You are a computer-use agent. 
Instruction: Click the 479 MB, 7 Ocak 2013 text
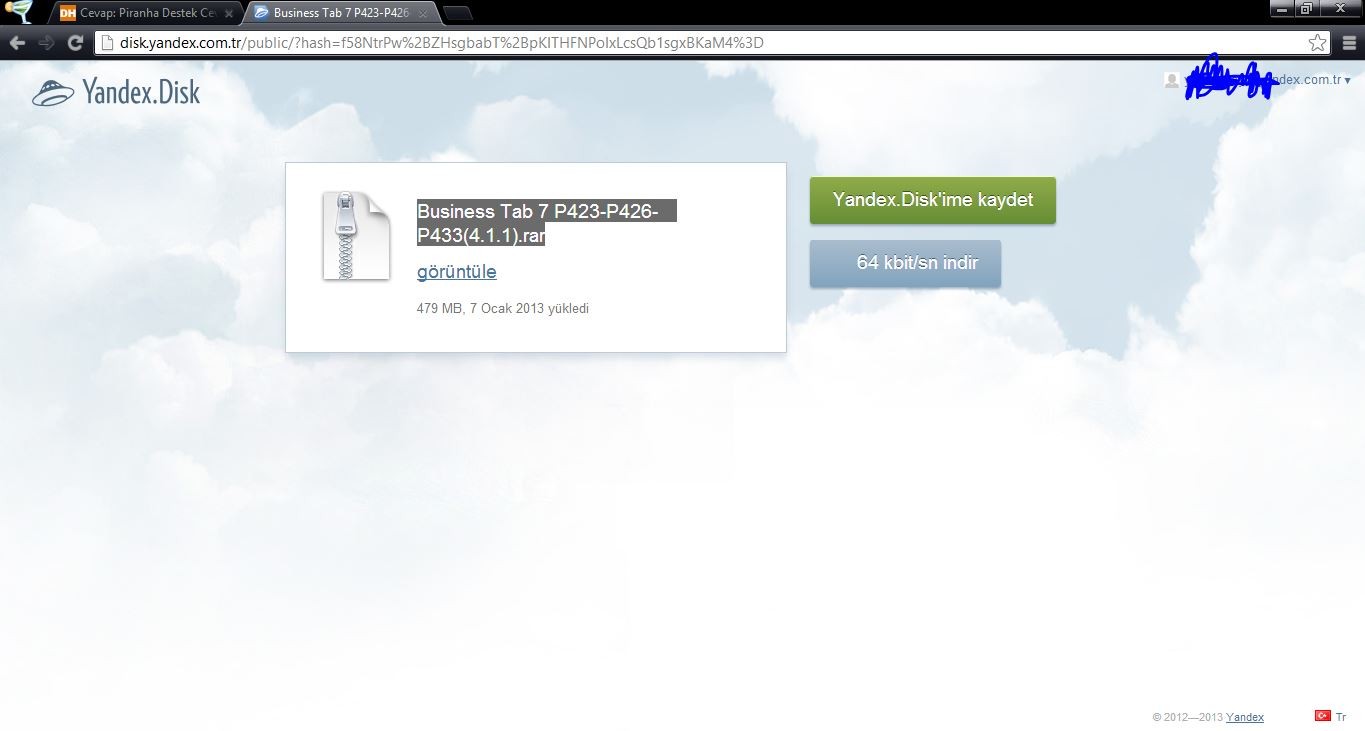(x=503, y=309)
